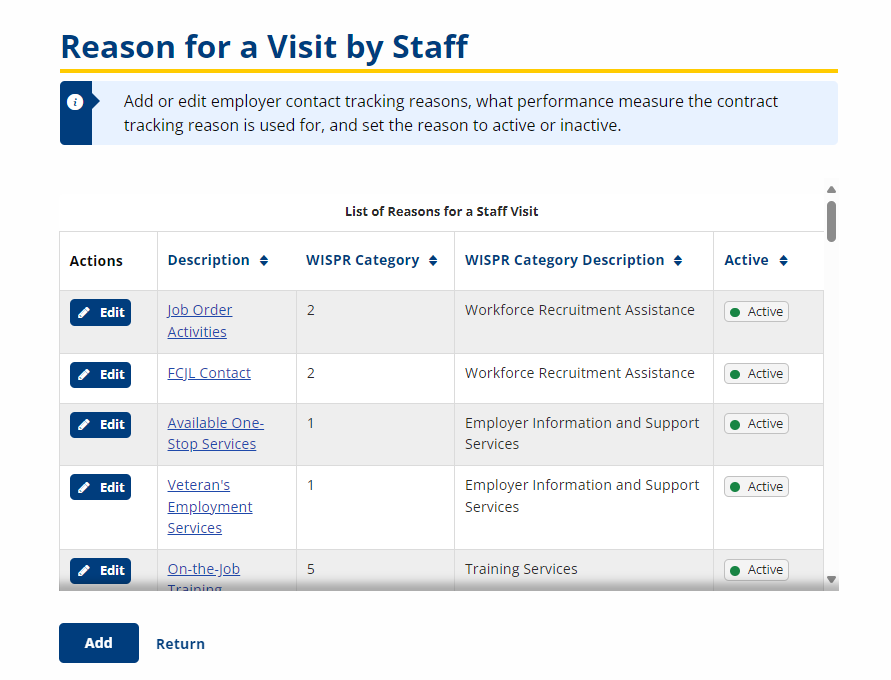
Task: Toggle Active badge for Veteran's Employment Services
Action: [x=756, y=487]
